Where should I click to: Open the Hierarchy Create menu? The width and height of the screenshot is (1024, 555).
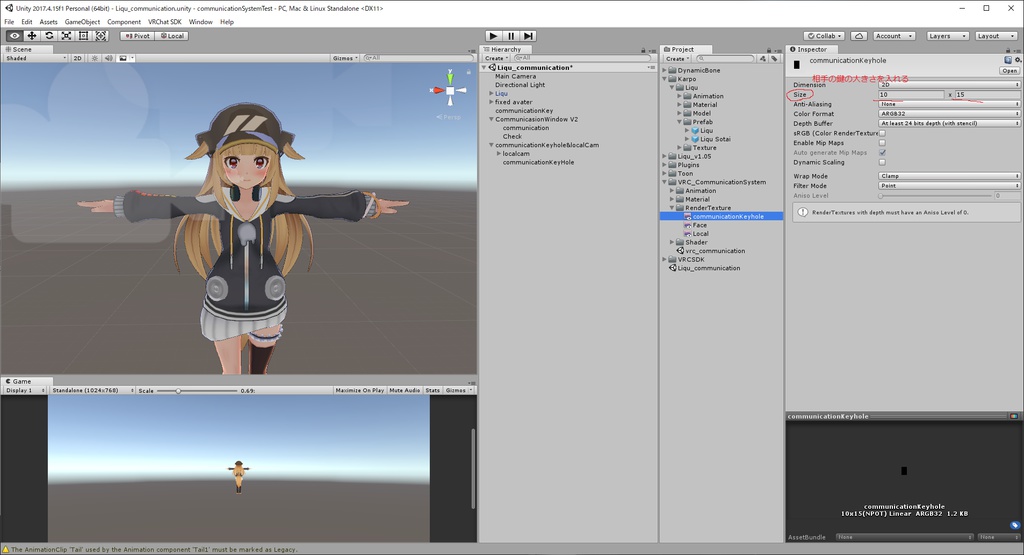pos(496,59)
